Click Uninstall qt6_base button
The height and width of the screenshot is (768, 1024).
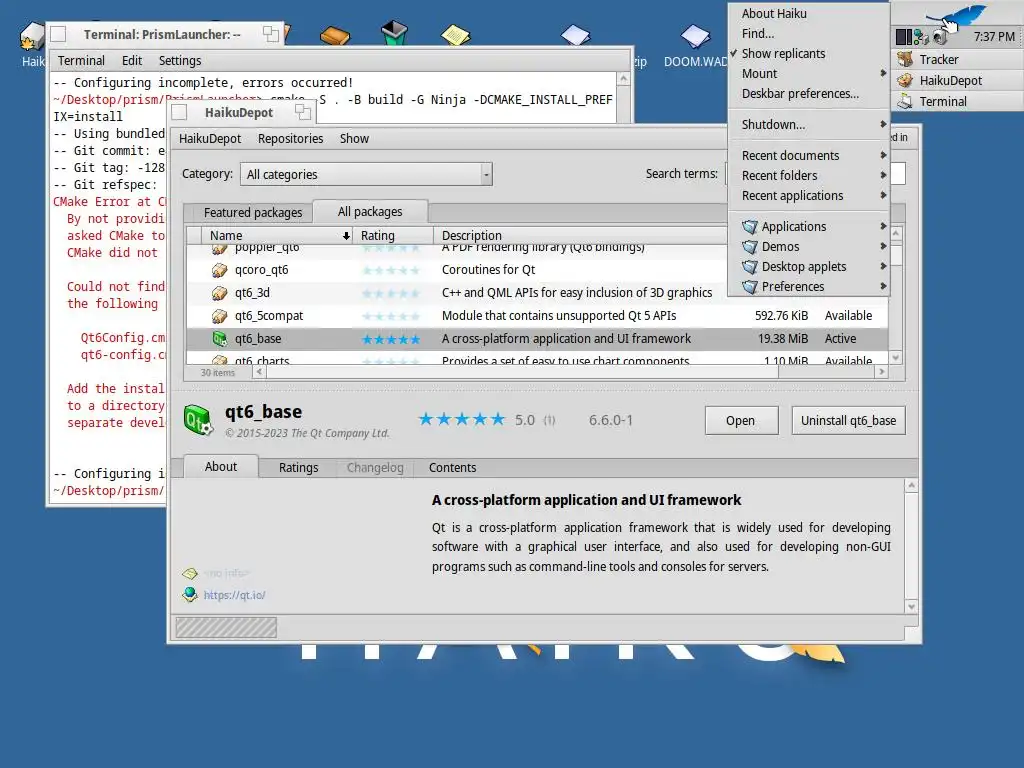tap(848, 421)
